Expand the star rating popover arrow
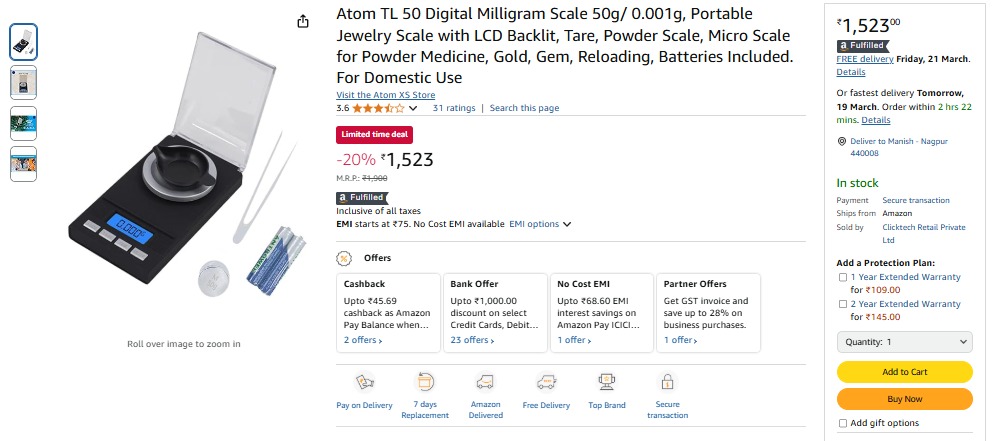 [415, 108]
